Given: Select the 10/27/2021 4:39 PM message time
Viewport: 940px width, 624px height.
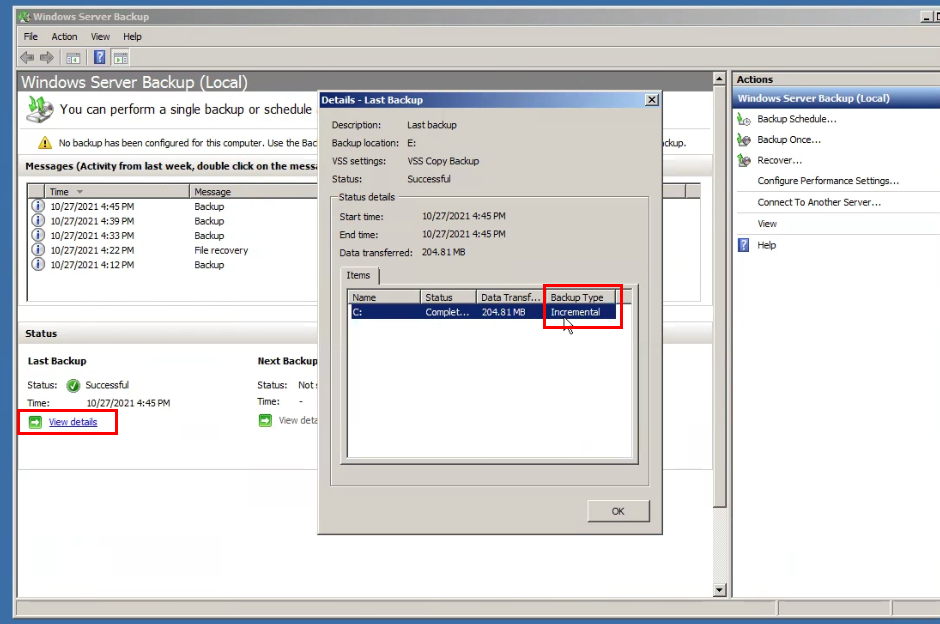Looking at the screenshot, I should [92, 221].
